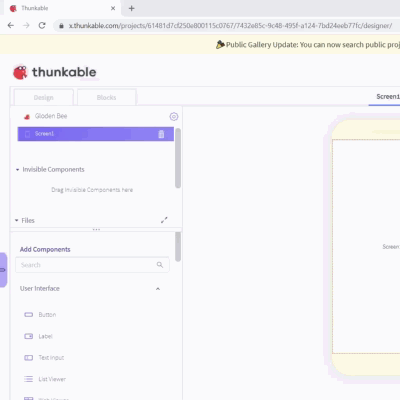Click the Thunkable logo icon
Image resolution: width=400 pixels, height=400 pixels.
pos(20,72)
